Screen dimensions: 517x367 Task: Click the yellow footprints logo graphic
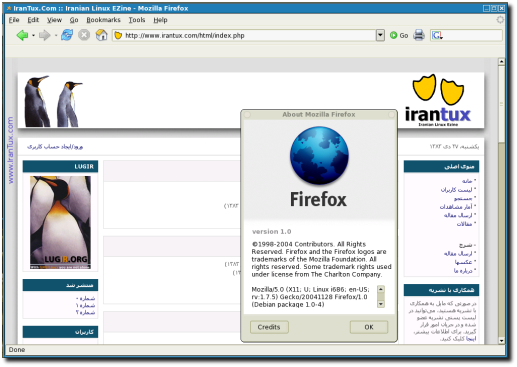pyautogui.click(x=438, y=88)
